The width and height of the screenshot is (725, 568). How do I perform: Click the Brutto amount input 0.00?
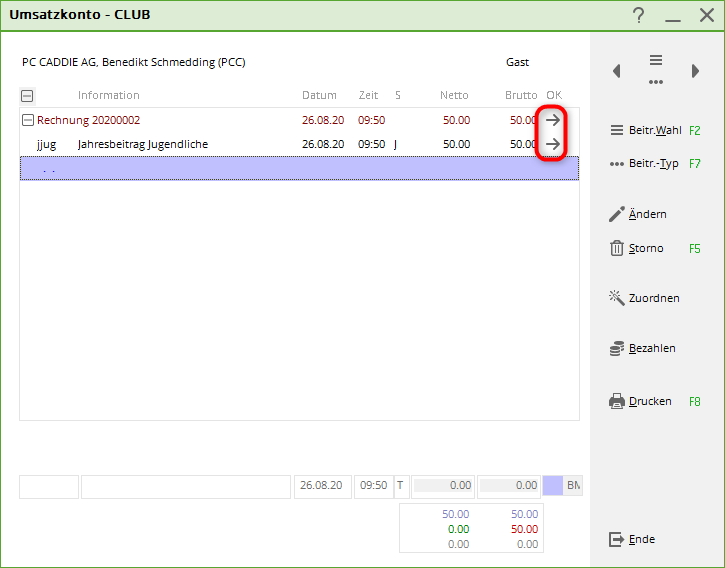pos(509,487)
